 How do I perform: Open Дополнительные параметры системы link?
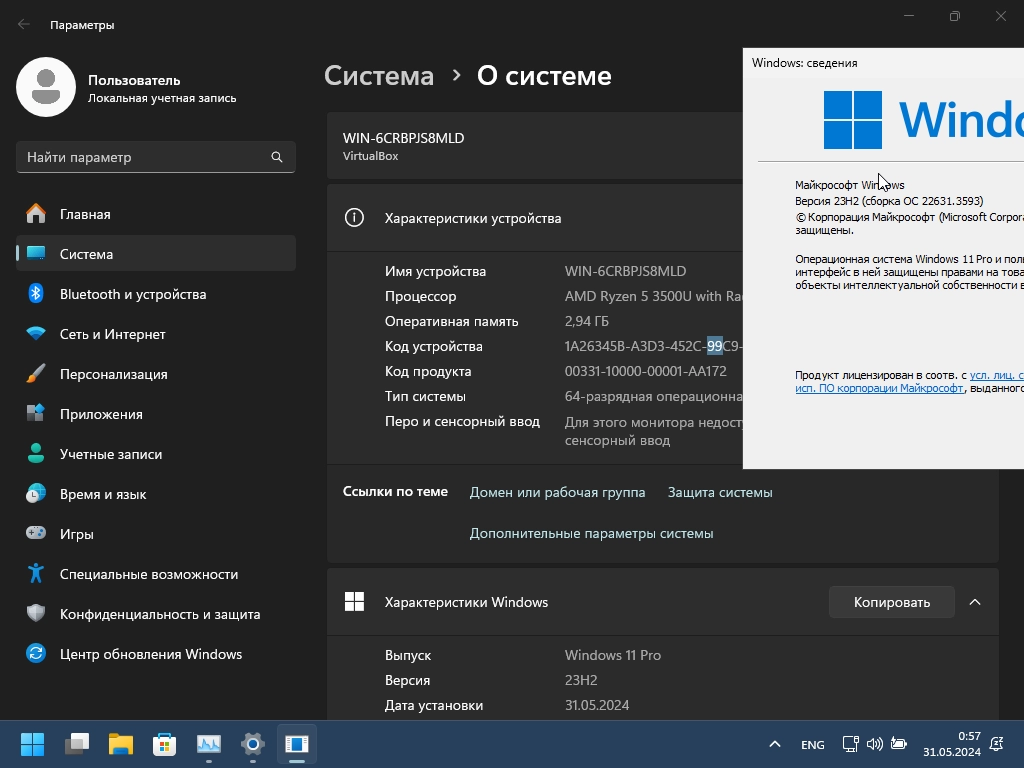(591, 533)
